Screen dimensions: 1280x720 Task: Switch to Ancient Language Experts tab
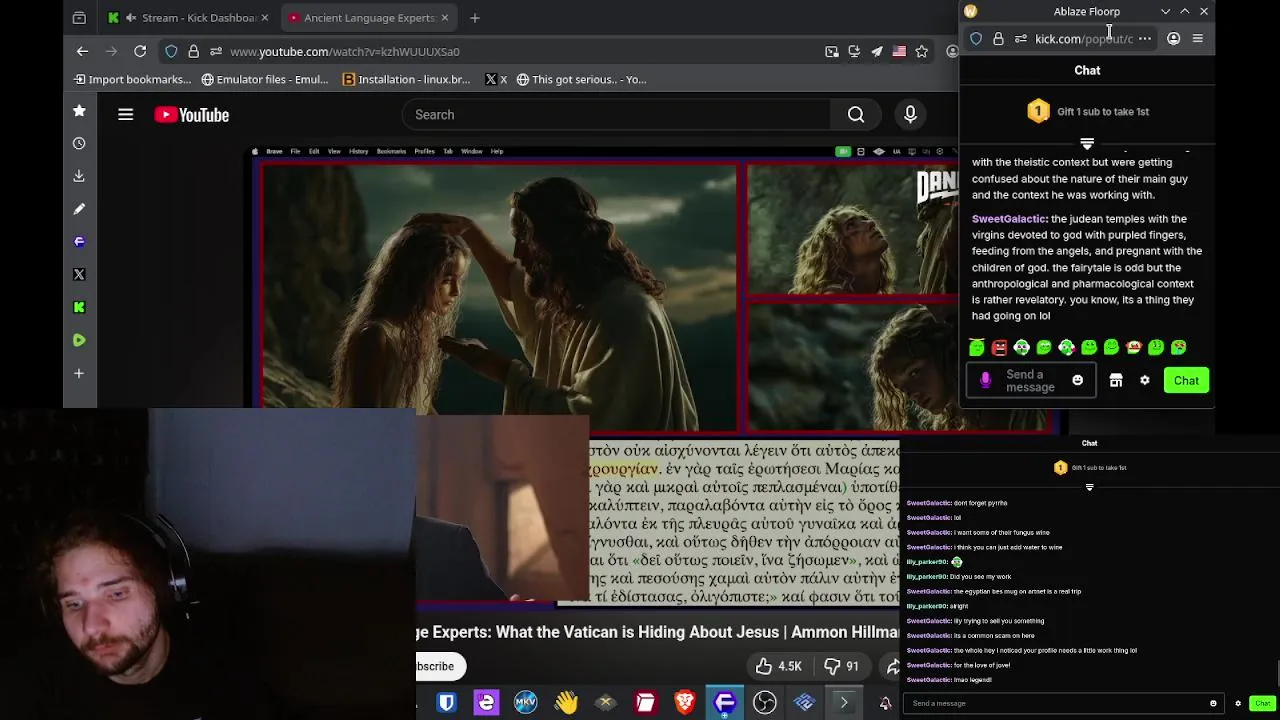368,17
